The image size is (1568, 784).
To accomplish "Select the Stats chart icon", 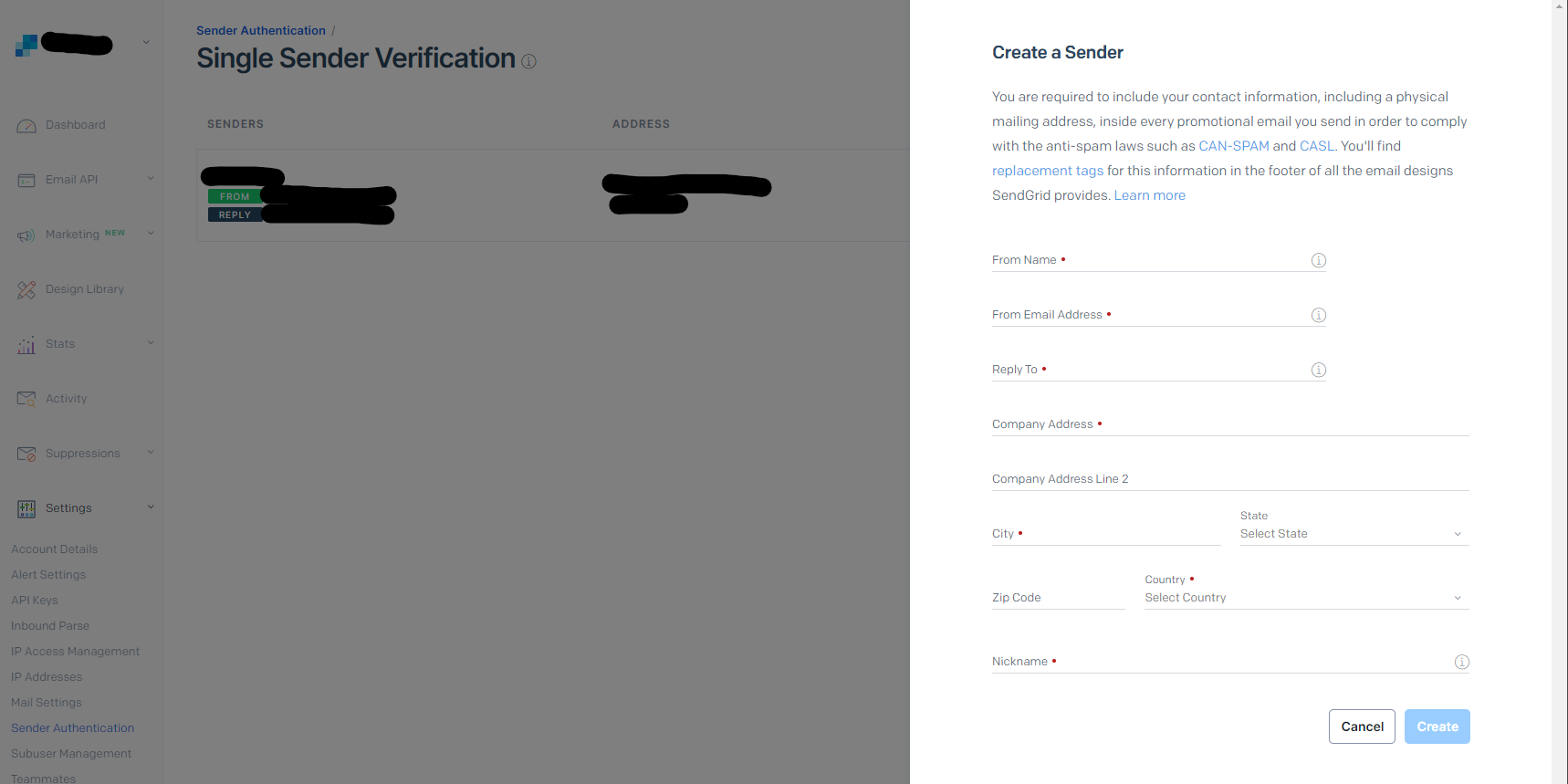I will click(x=26, y=344).
